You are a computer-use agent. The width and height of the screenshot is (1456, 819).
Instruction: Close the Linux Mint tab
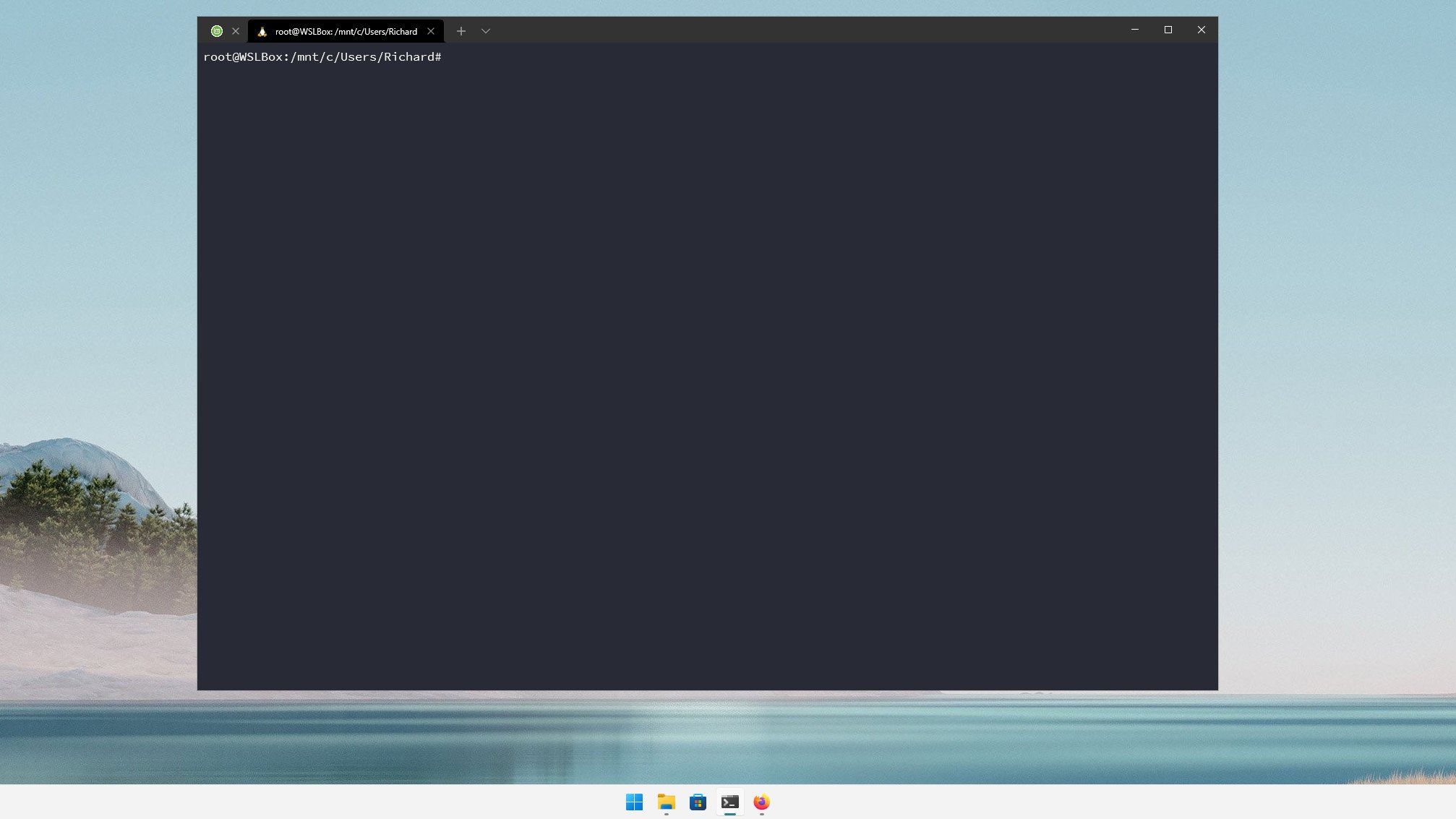236,31
